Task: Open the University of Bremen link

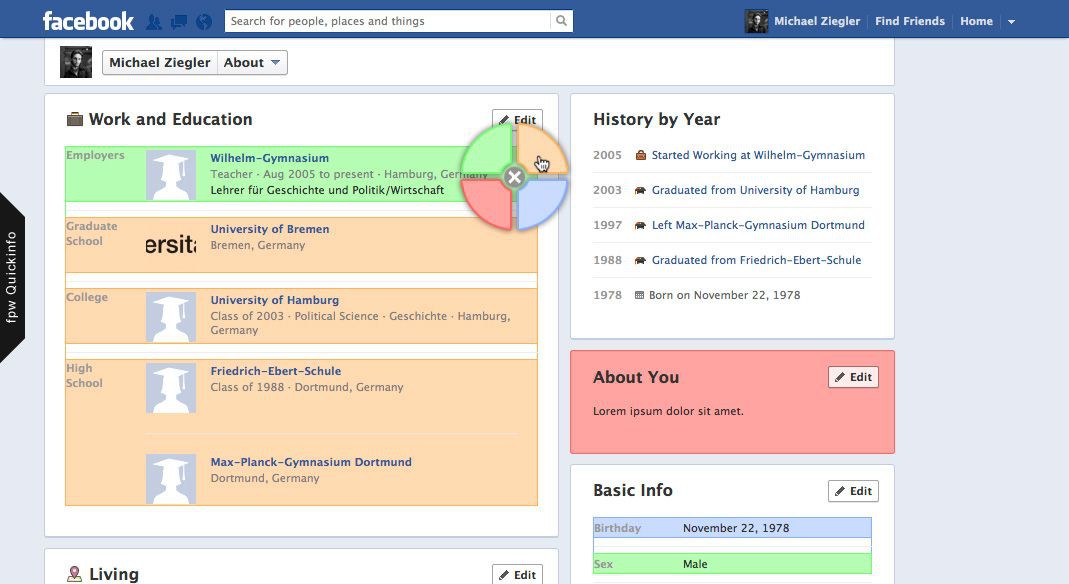Action: [269, 229]
